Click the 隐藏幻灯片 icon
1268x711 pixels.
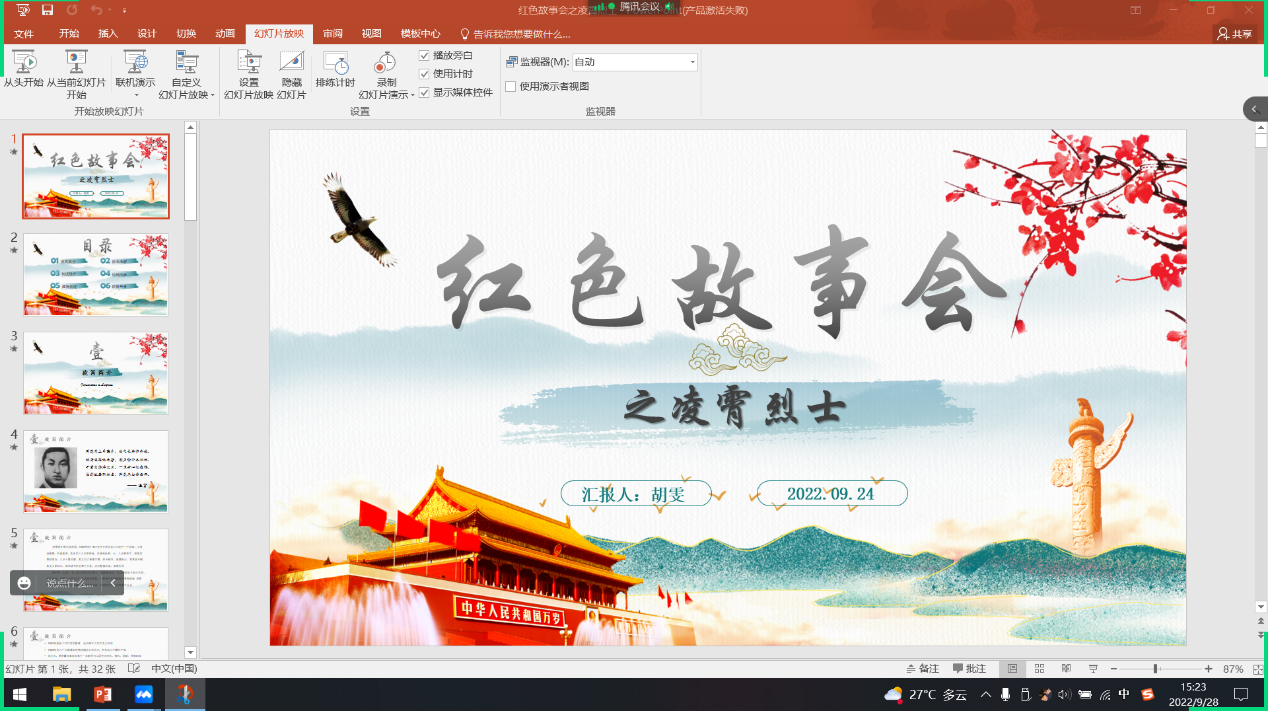point(291,63)
